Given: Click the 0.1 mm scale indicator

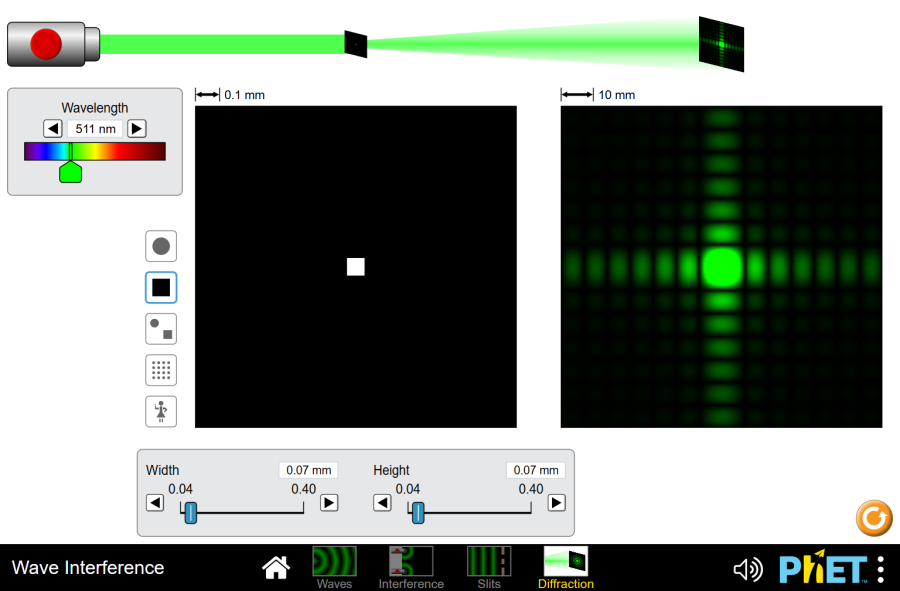Looking at the screenshot, I should pyautogui.click(x=230, y=95).
